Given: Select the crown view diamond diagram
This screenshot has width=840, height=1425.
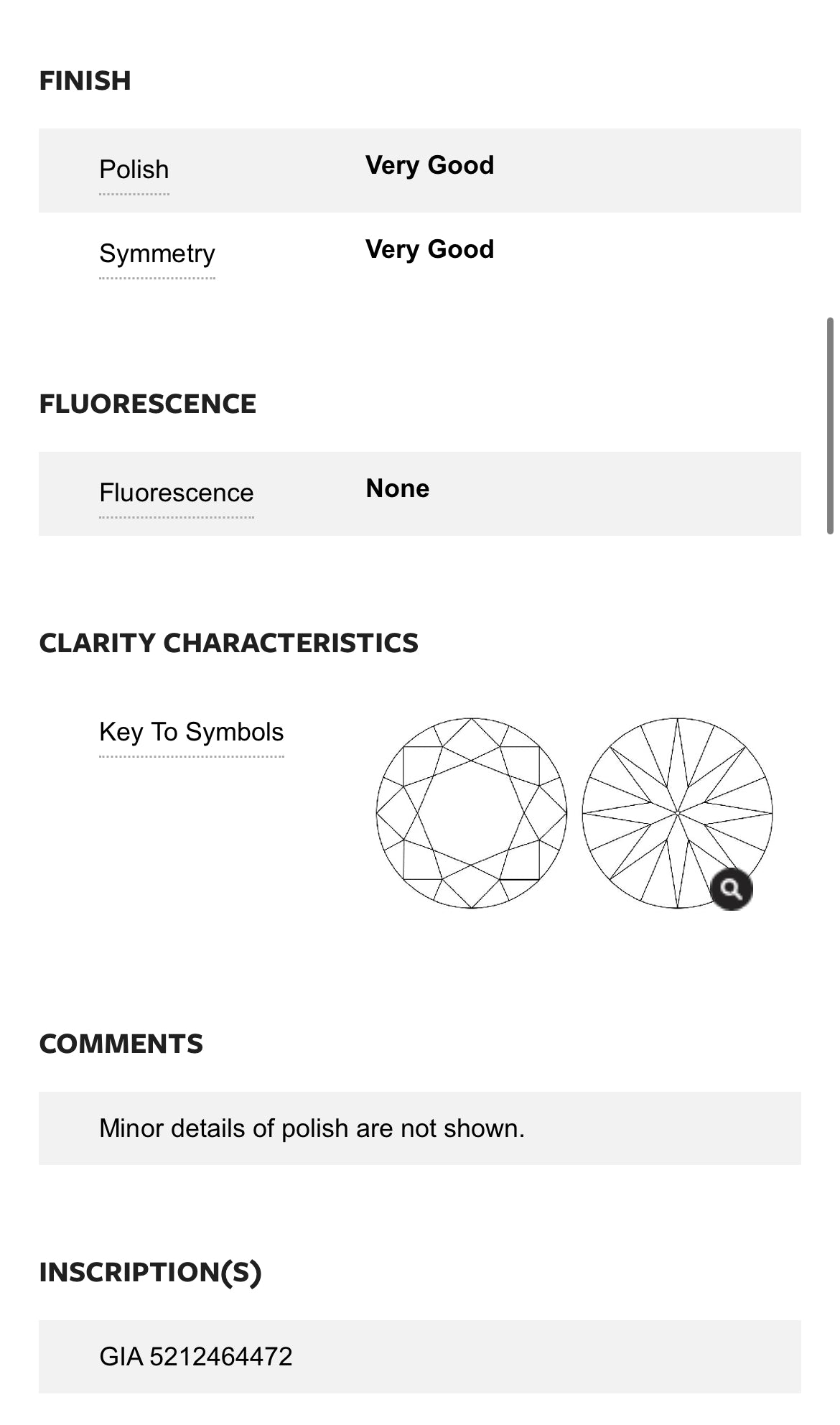Looking at the screenshot, I should [472, 813].
